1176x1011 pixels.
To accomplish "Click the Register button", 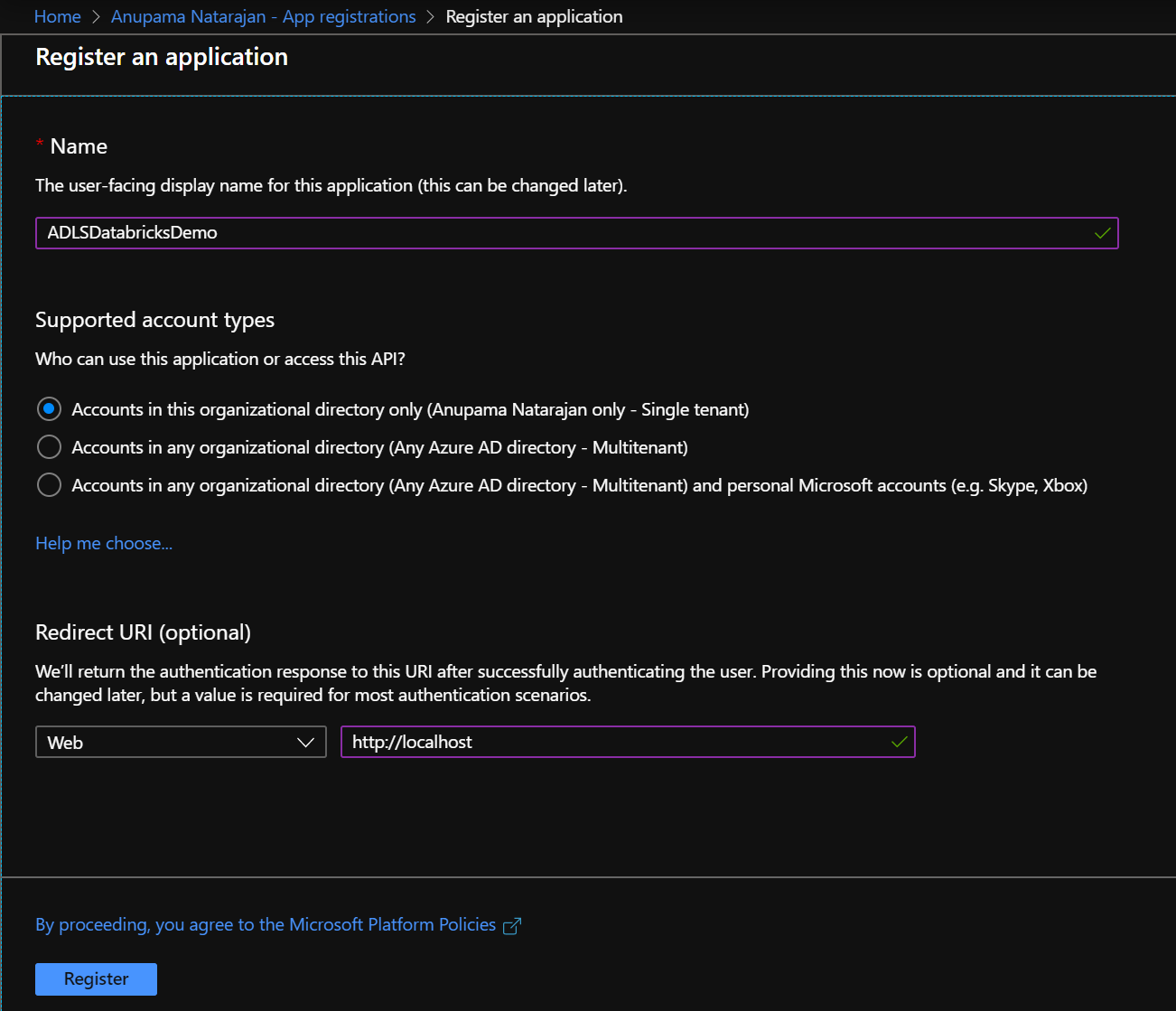I will tap(96, 979).
